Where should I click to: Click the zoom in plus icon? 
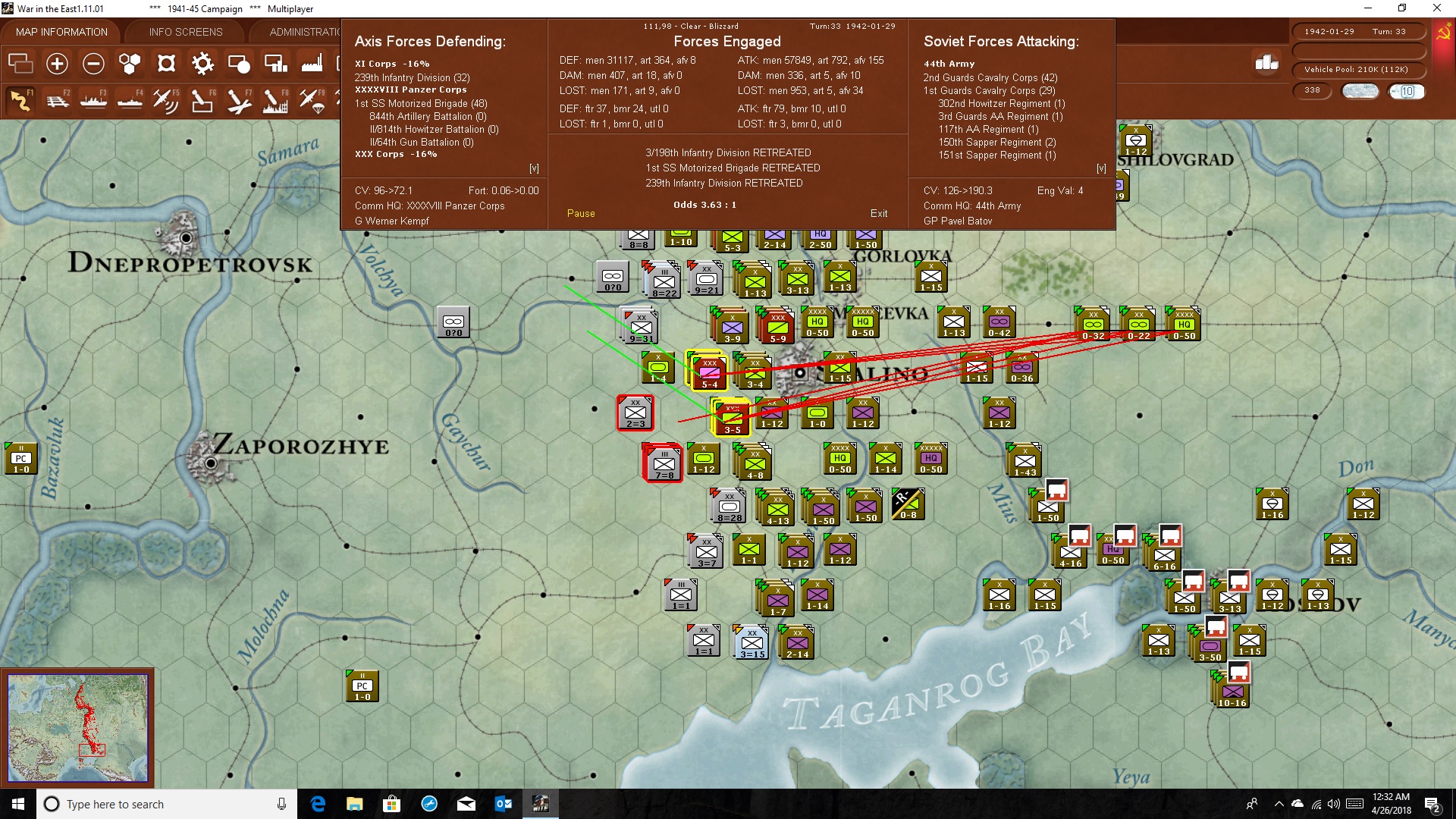click(57, 64)
